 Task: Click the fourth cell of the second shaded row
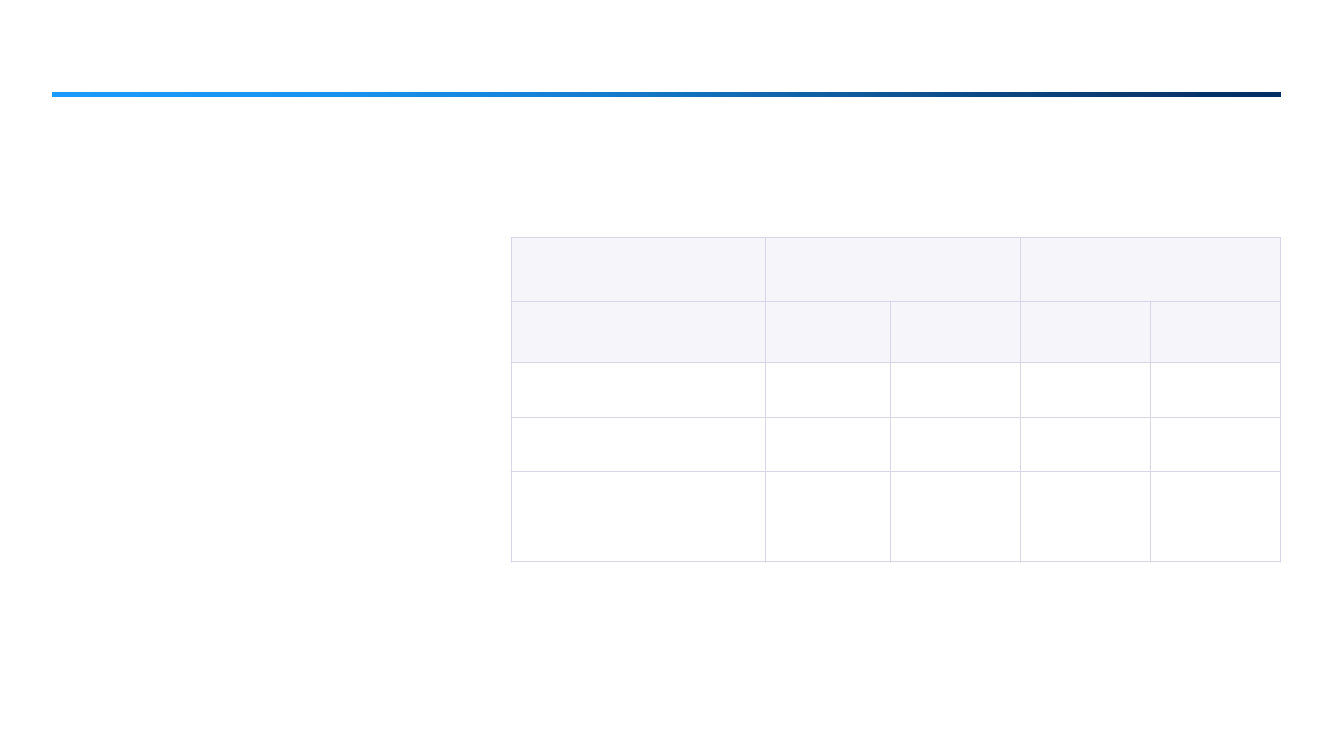tap(1085, 332)
